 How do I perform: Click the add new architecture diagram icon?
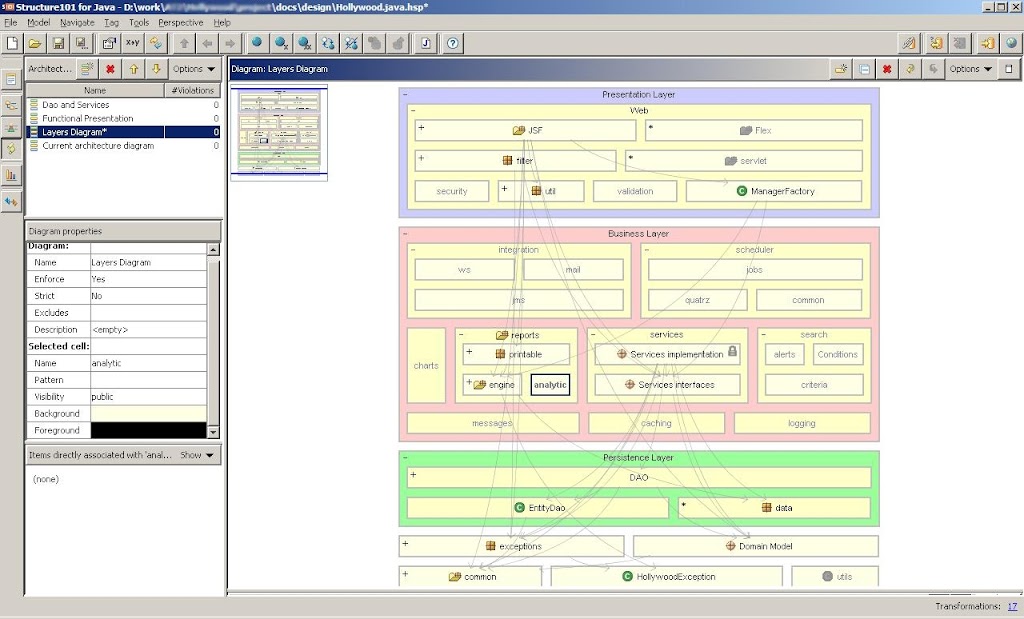coord(87,69)
